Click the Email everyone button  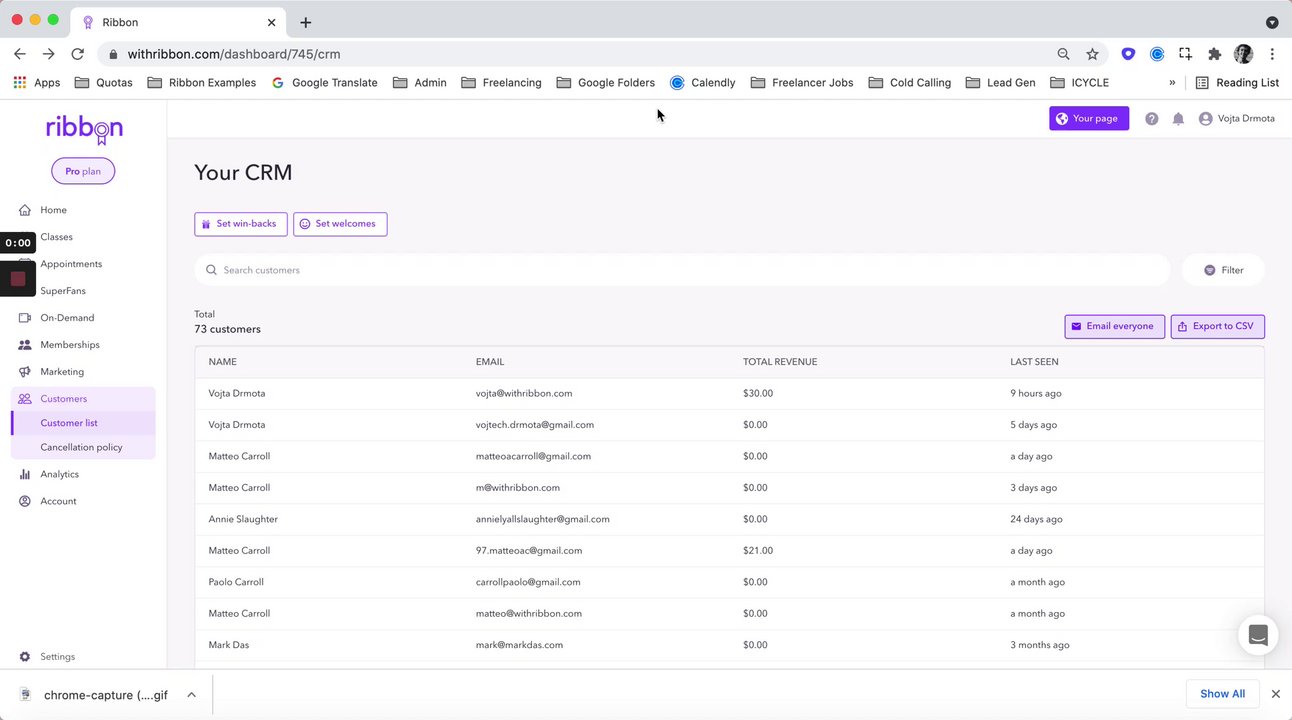point(1115,327)
